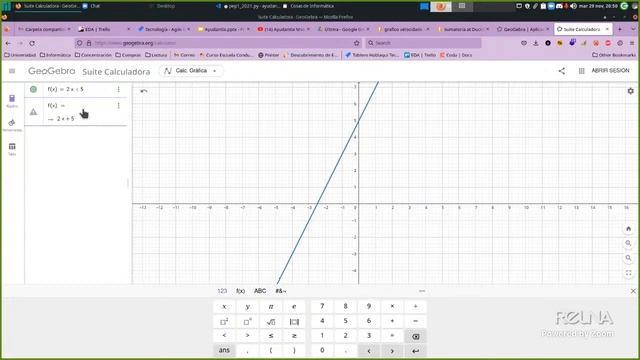Viewport: 640px width, 360px height.
Task: Tap the keyboard backspace key
Action: 416,336
